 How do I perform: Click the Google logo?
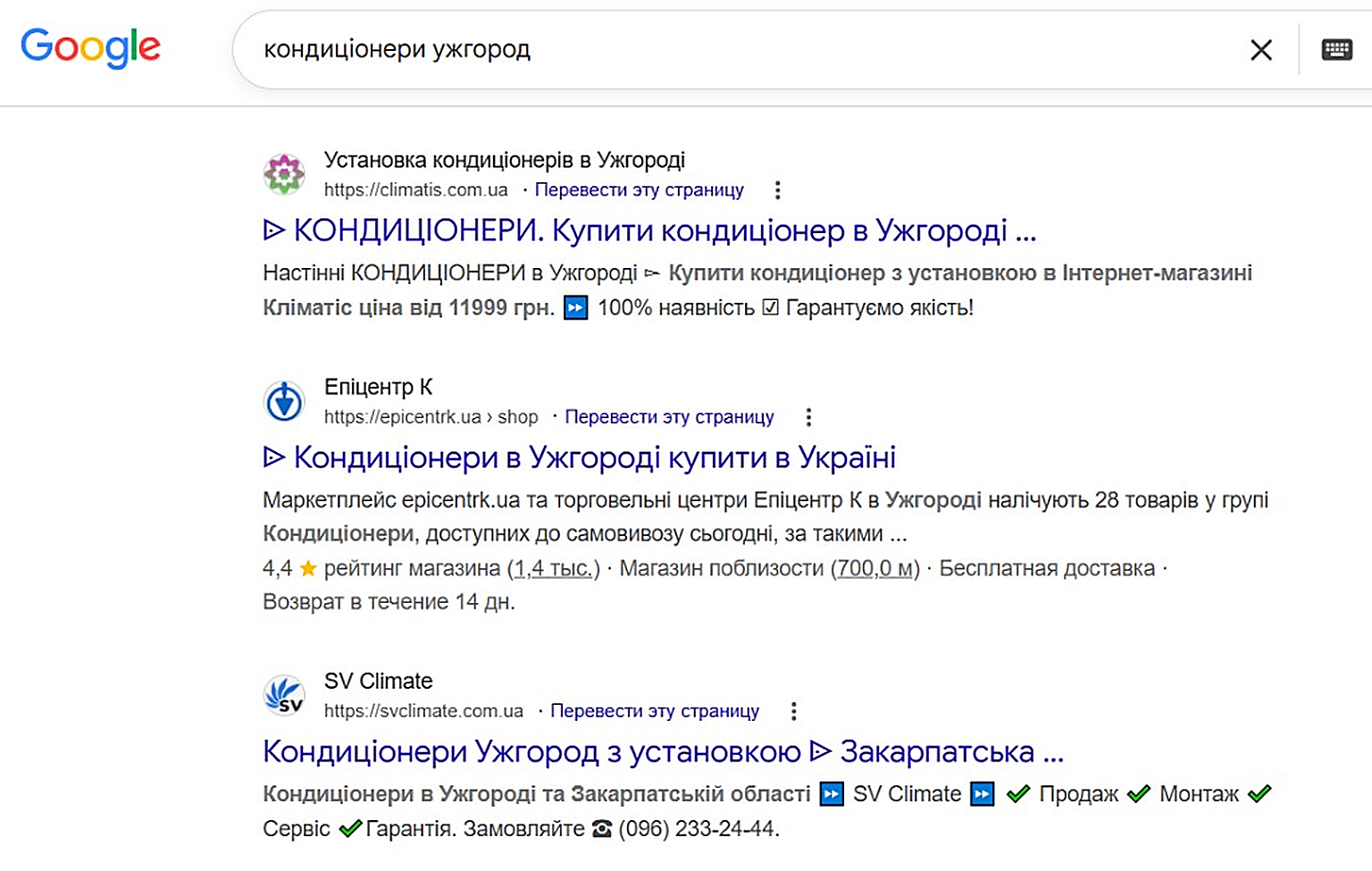pyautogui.click(x=90, y=47)
